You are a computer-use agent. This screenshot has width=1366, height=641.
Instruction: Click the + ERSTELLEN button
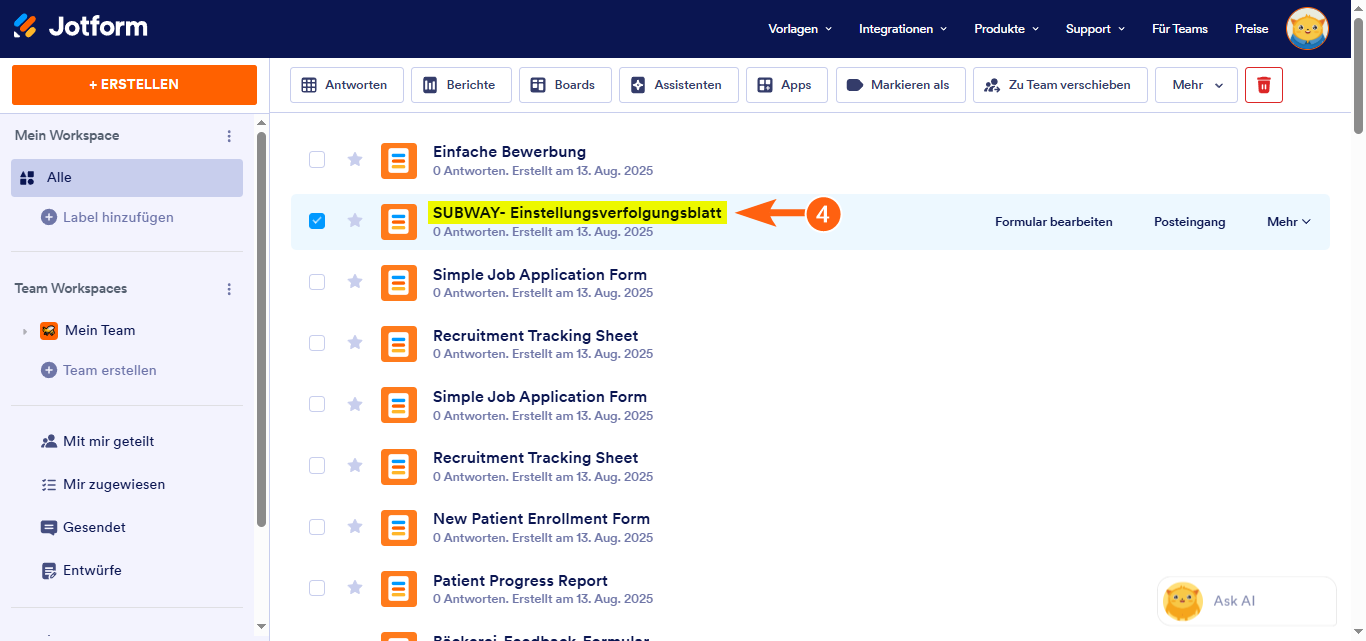click(x=134, y=85)
